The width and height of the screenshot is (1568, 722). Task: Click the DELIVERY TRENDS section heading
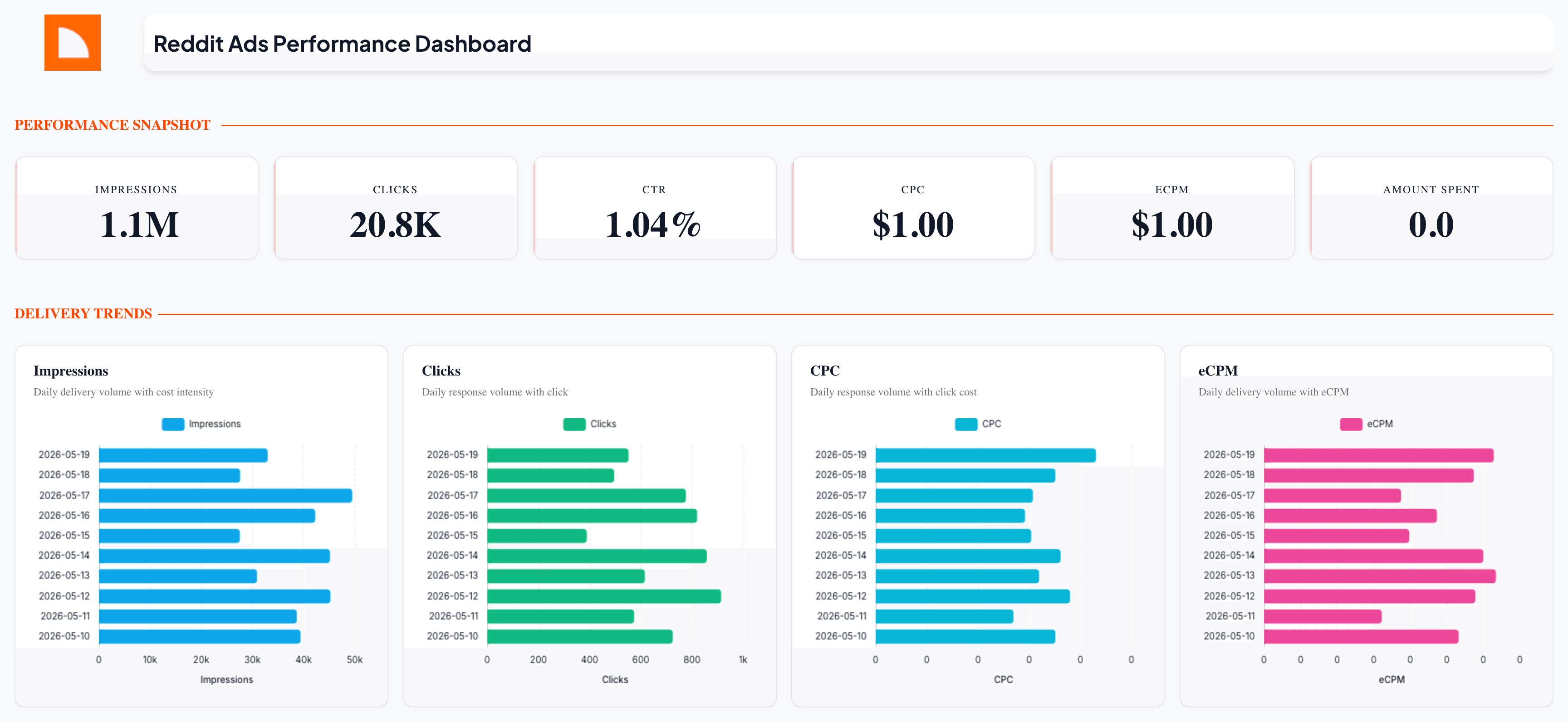(x=83, y=313)
